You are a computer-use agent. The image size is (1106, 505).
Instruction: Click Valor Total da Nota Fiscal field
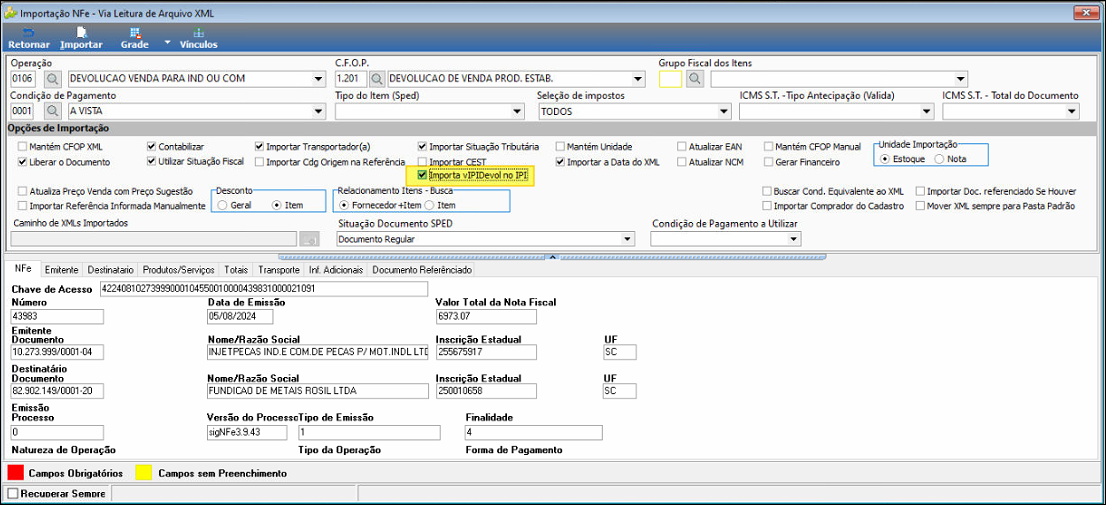pyautogui.click(x=486, y=317)
